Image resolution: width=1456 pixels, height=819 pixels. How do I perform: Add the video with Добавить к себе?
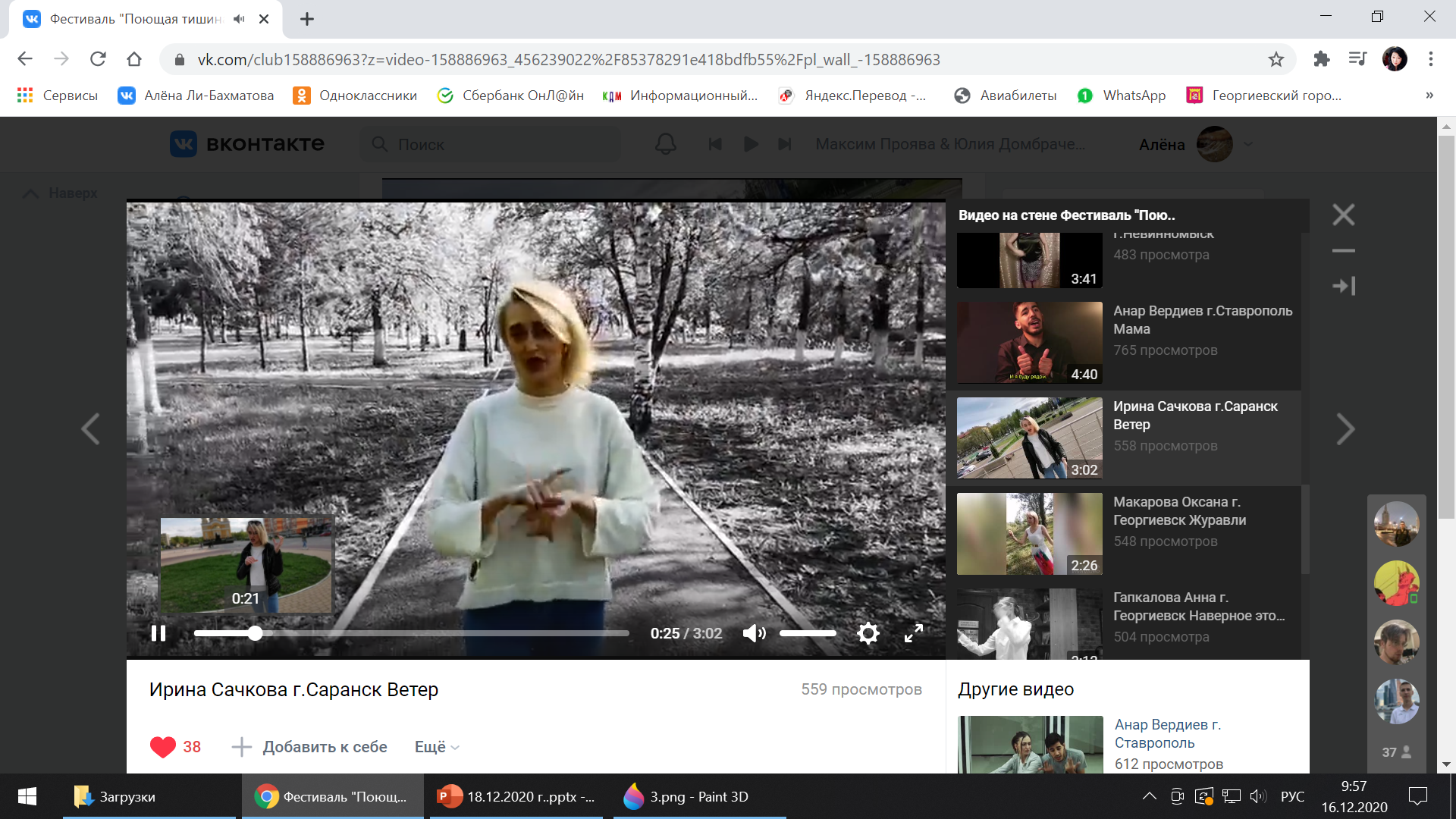(309, 747)
